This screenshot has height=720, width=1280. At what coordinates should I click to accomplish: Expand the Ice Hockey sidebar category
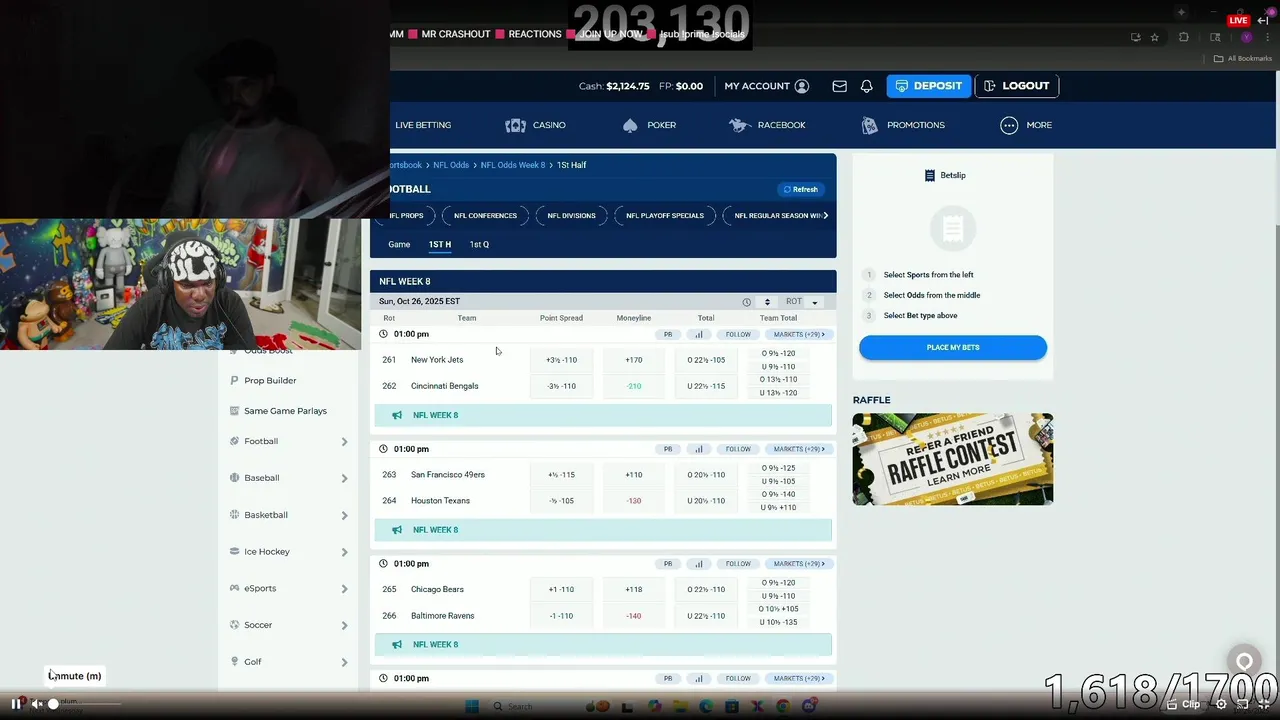[344, 552]
